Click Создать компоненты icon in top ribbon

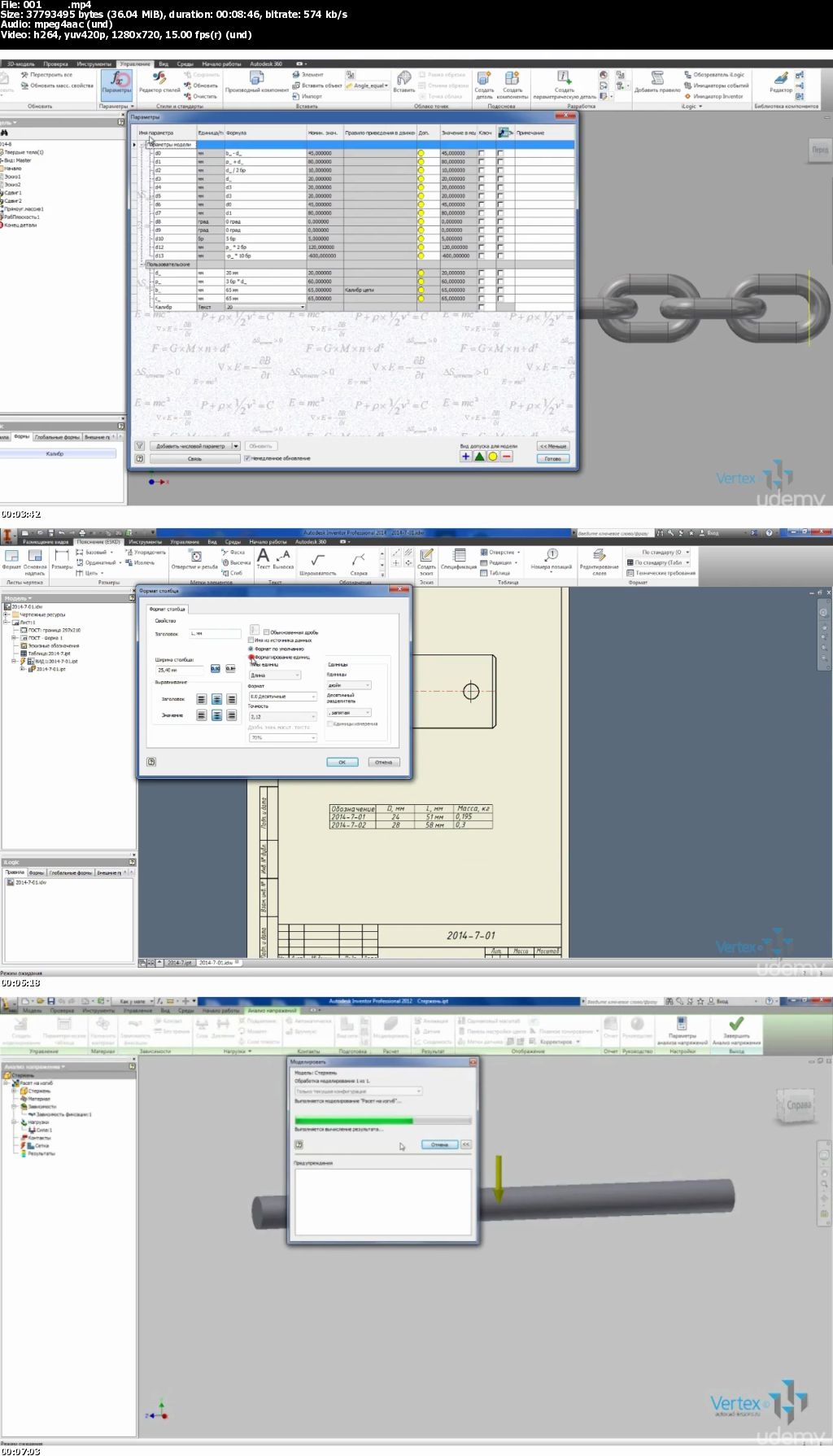[x=512, y=84]
